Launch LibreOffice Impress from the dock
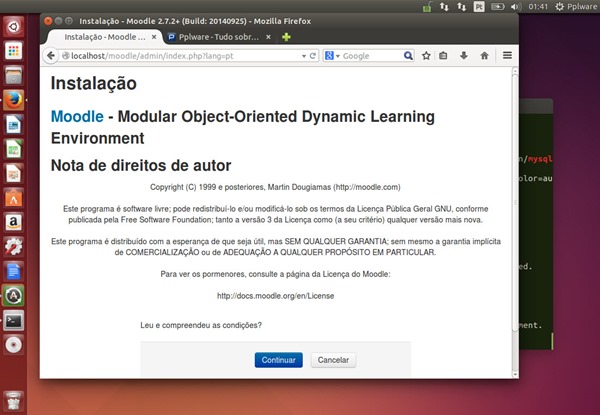The image size is (600, 415). 14,173
